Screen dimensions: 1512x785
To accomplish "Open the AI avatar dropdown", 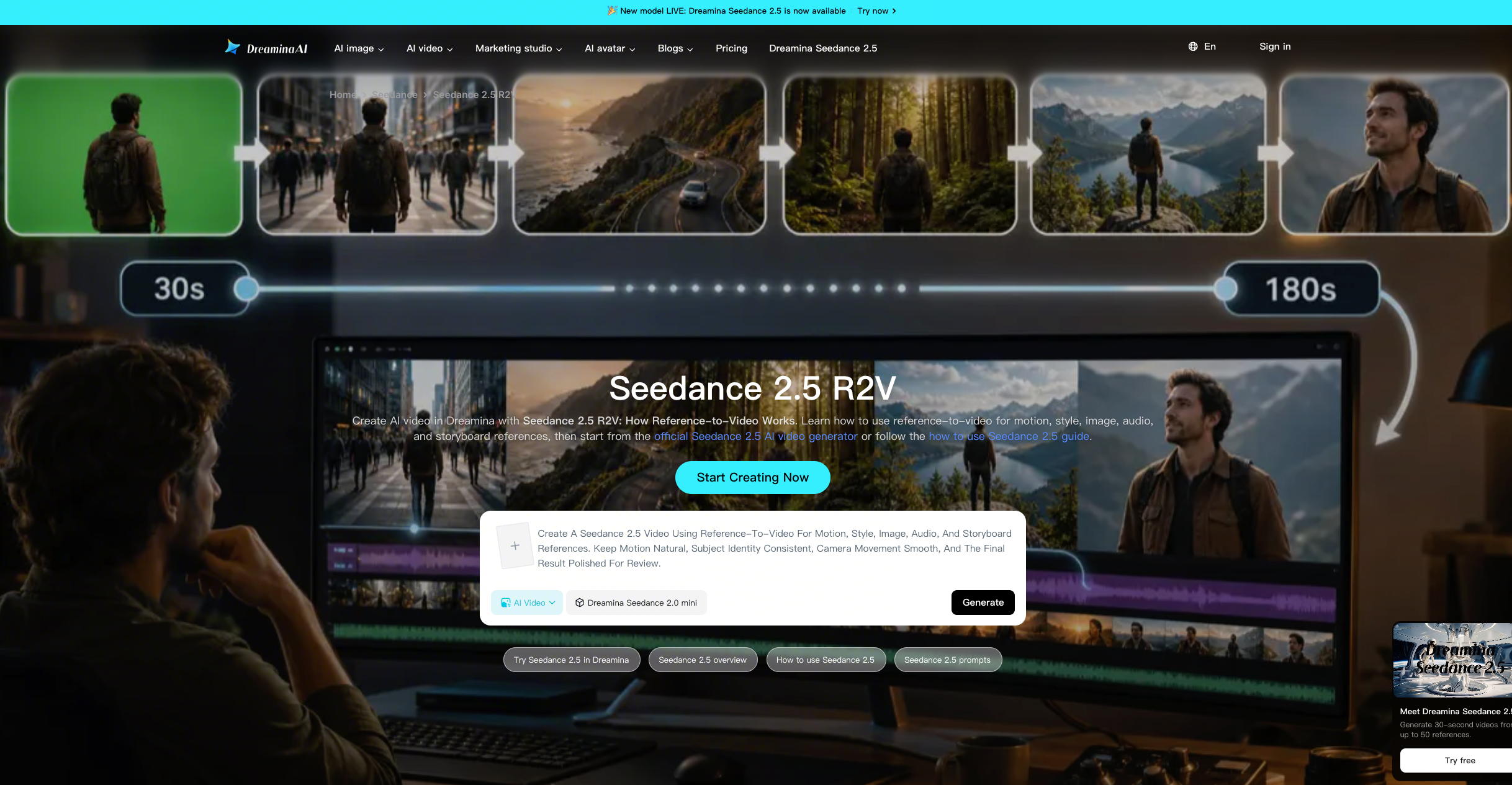I will click(610, 48).
